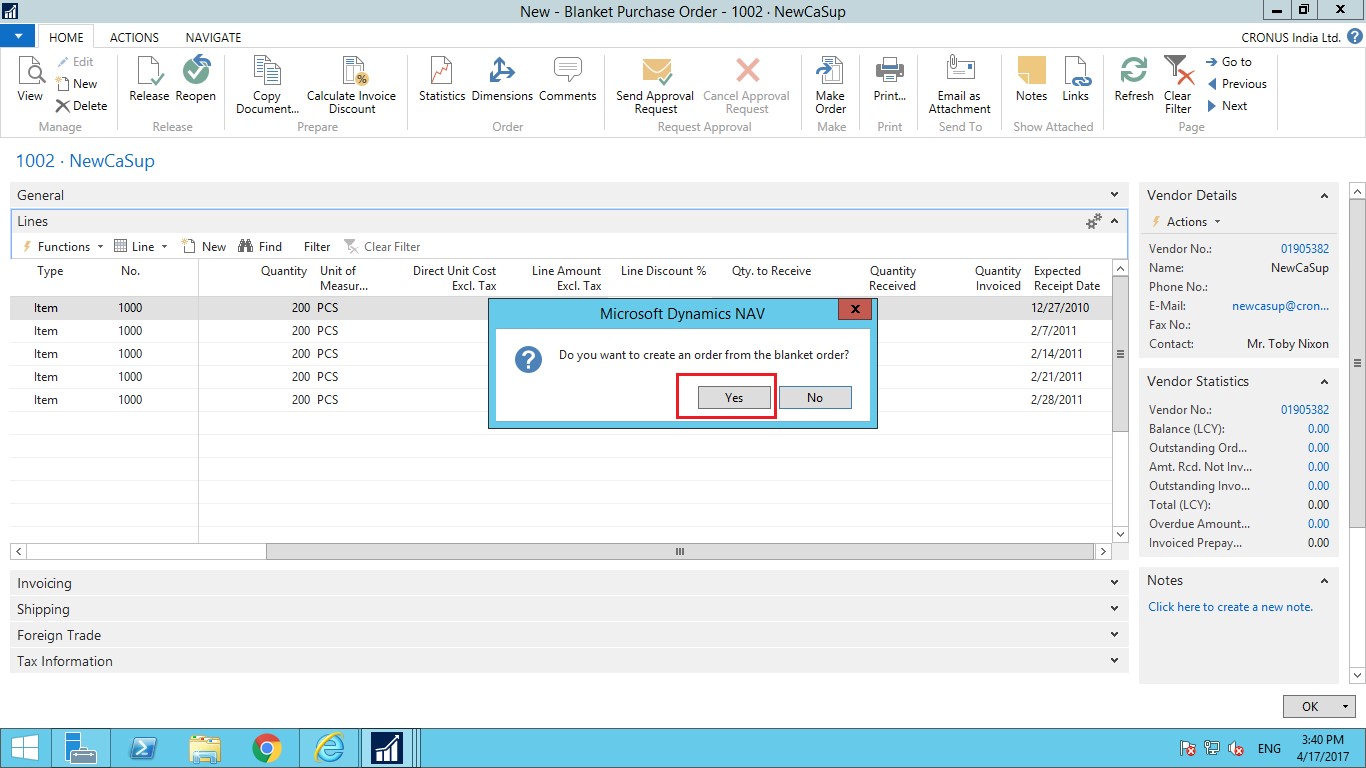The height and width of the screenshot is (768, 1366).
Task: Switch to the ACTIONS ribbon tab
Action: click(134, 37)
